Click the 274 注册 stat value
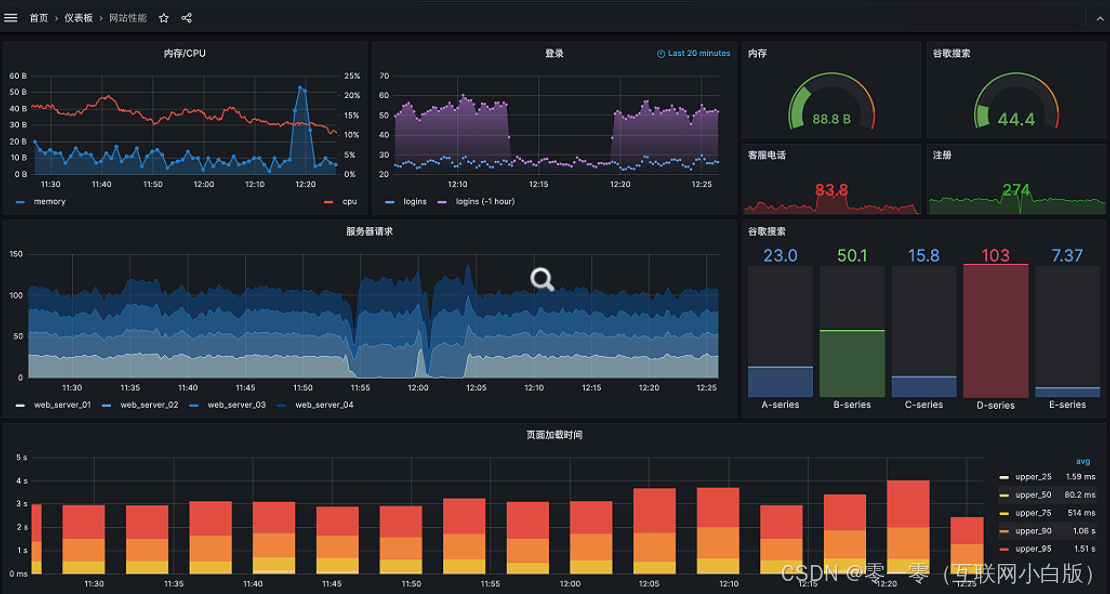 [x=1017, y=190]
